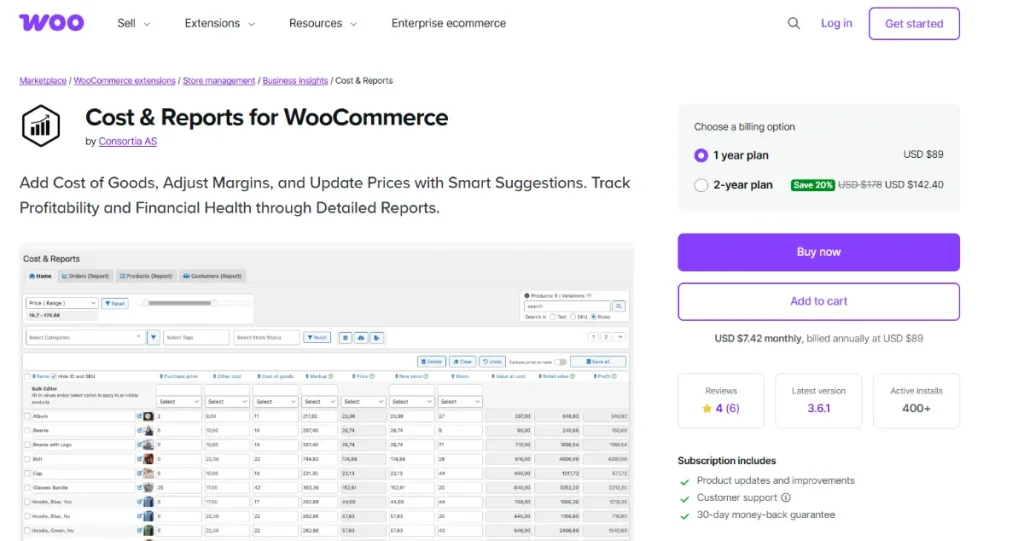
Task: Select the 1 year plan radio button
Action: click(701, 155)
